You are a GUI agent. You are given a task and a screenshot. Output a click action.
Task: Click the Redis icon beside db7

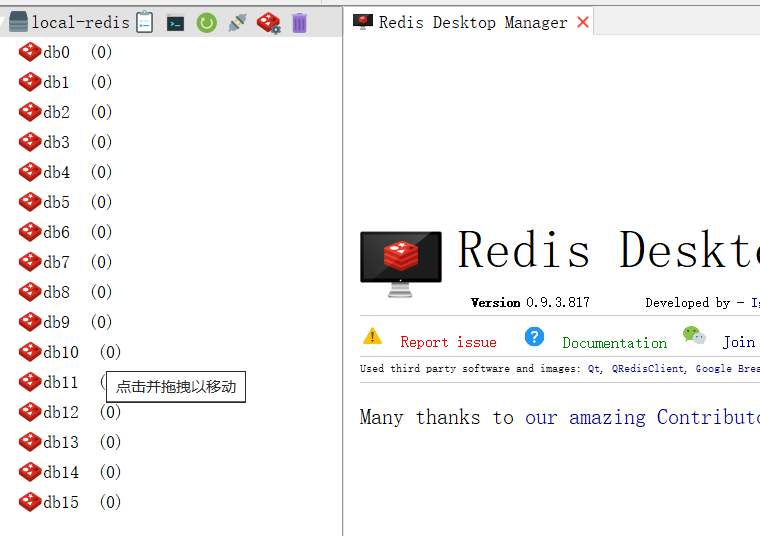point(30,262)
